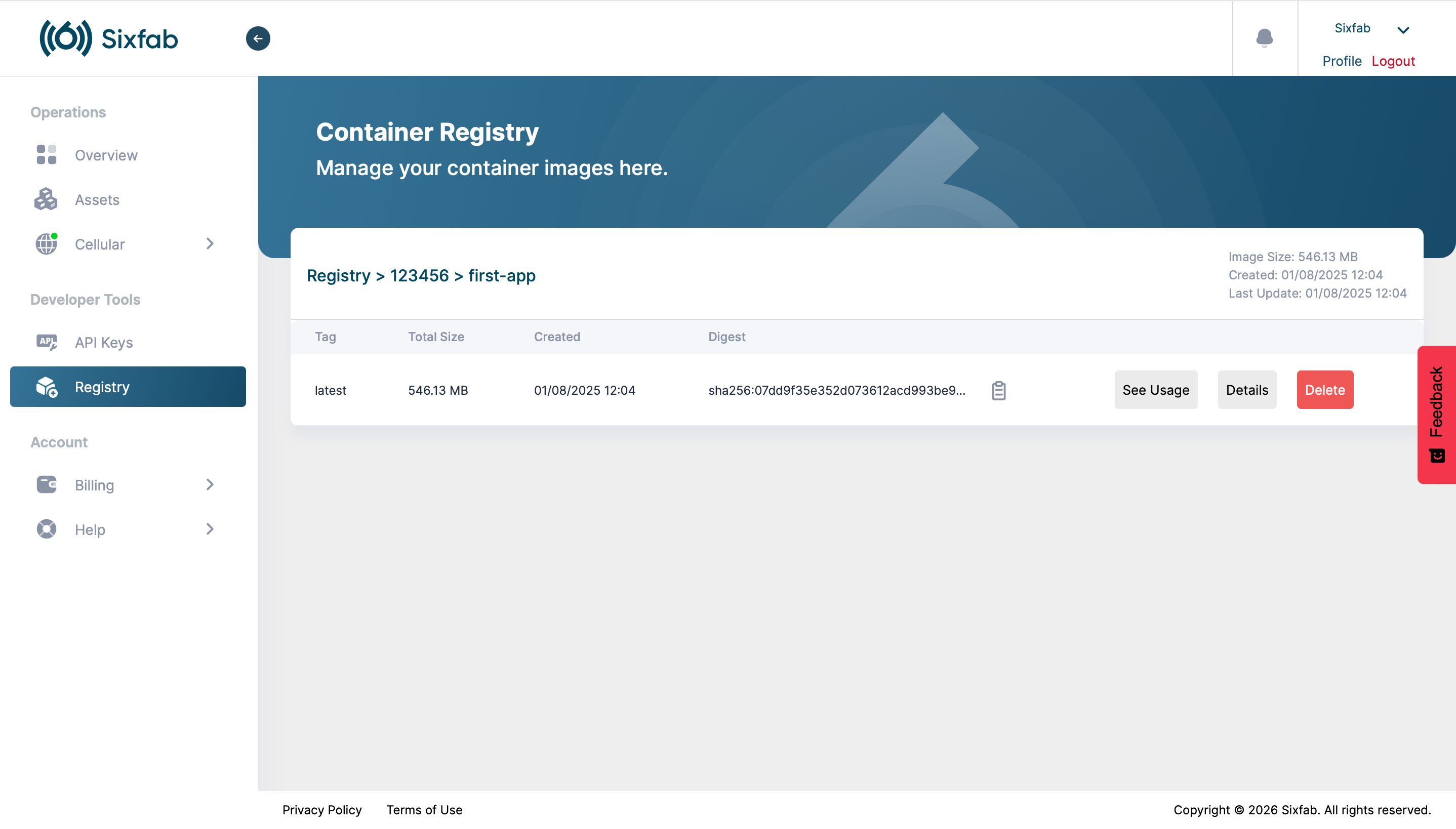The height and width of the screenshot is (829, 1456).
Task: Navigate to Registry via breadcrumb link
Action: 340,275
